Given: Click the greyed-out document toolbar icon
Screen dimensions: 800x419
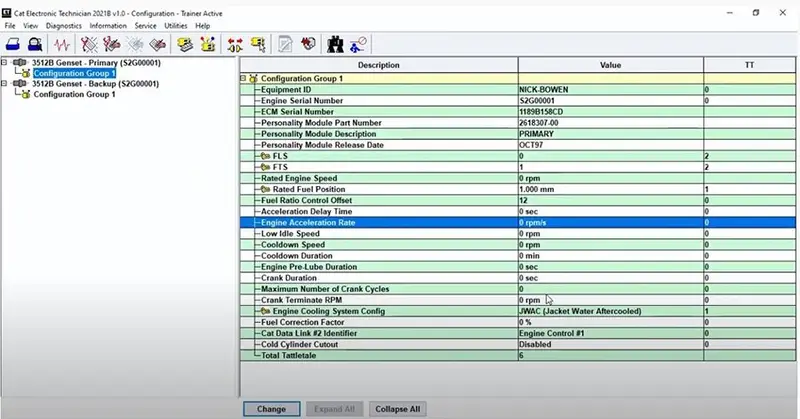Looking at the screenshot, I should [x=285, y=45].
